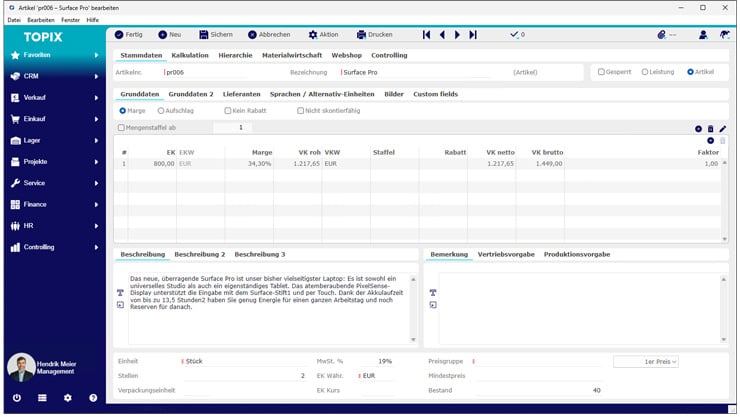Go to the next record arrow
Image resolution: width=740 pixels, height=417 pixels.
click(x=458, y=34)
